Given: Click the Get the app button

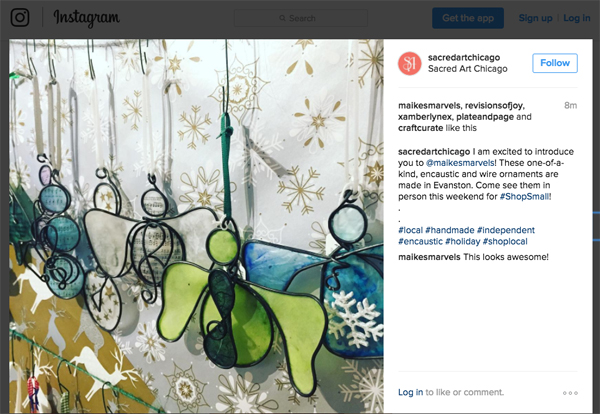Looking at the screenshot, I should pos(468,18).
